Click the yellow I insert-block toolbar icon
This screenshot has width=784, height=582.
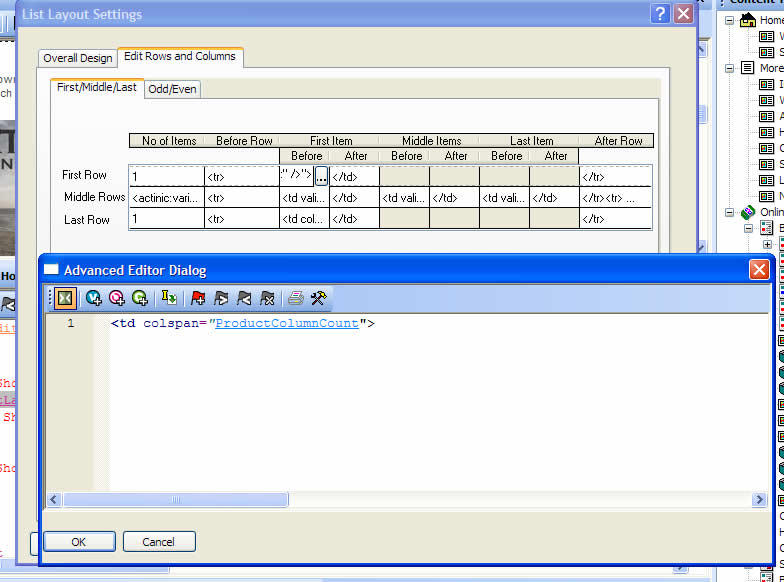[x=169, y=298]
